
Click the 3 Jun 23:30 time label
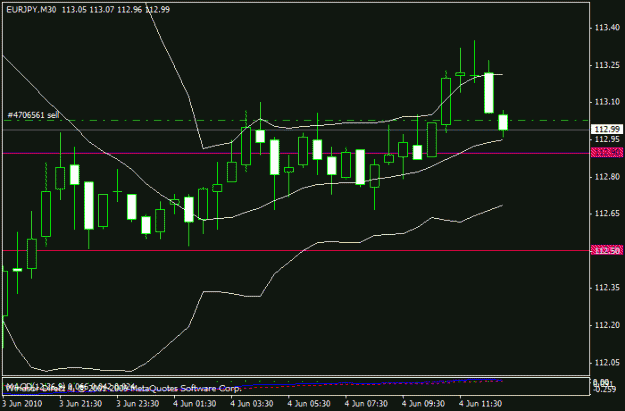(138, 403)
